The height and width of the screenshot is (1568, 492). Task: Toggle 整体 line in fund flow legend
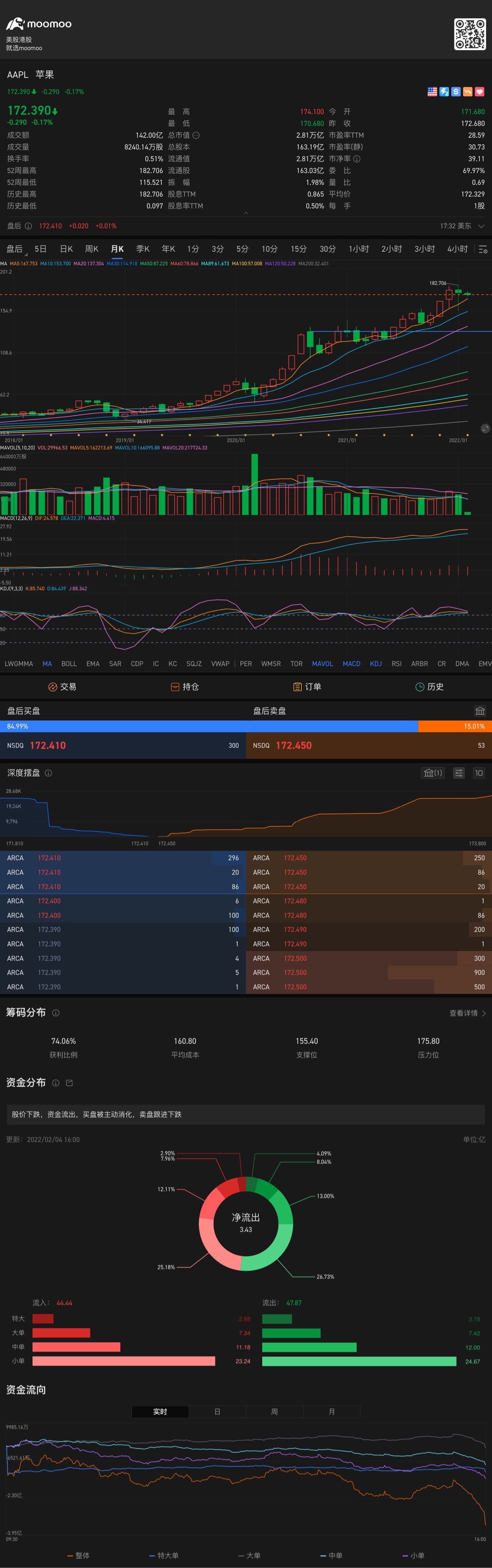[x=78, y=1555]
